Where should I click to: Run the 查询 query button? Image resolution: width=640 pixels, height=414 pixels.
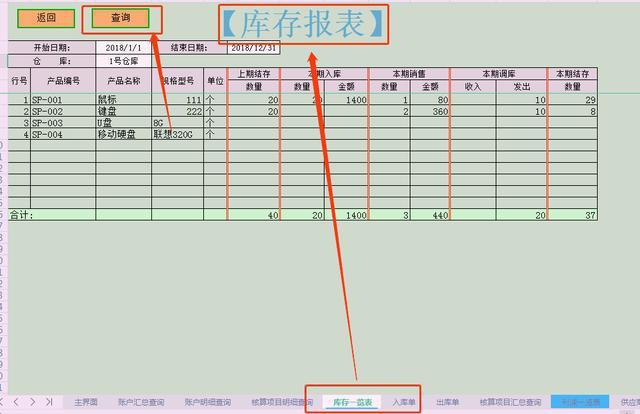(120, 18)
